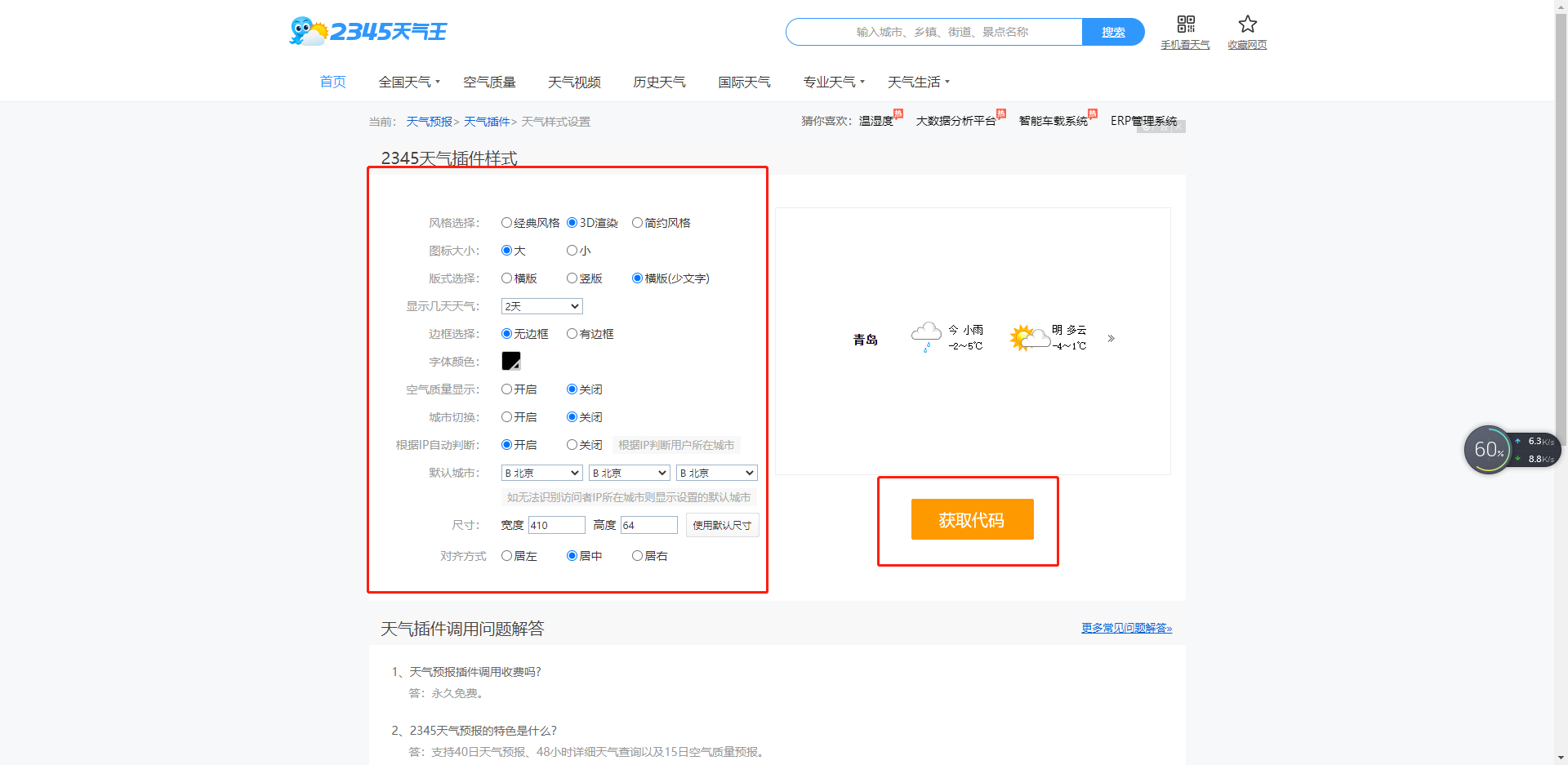Screen dimensions: 1568x765
Task: Open the first 默认城市 province dropdown
Action: click(541, 473)
